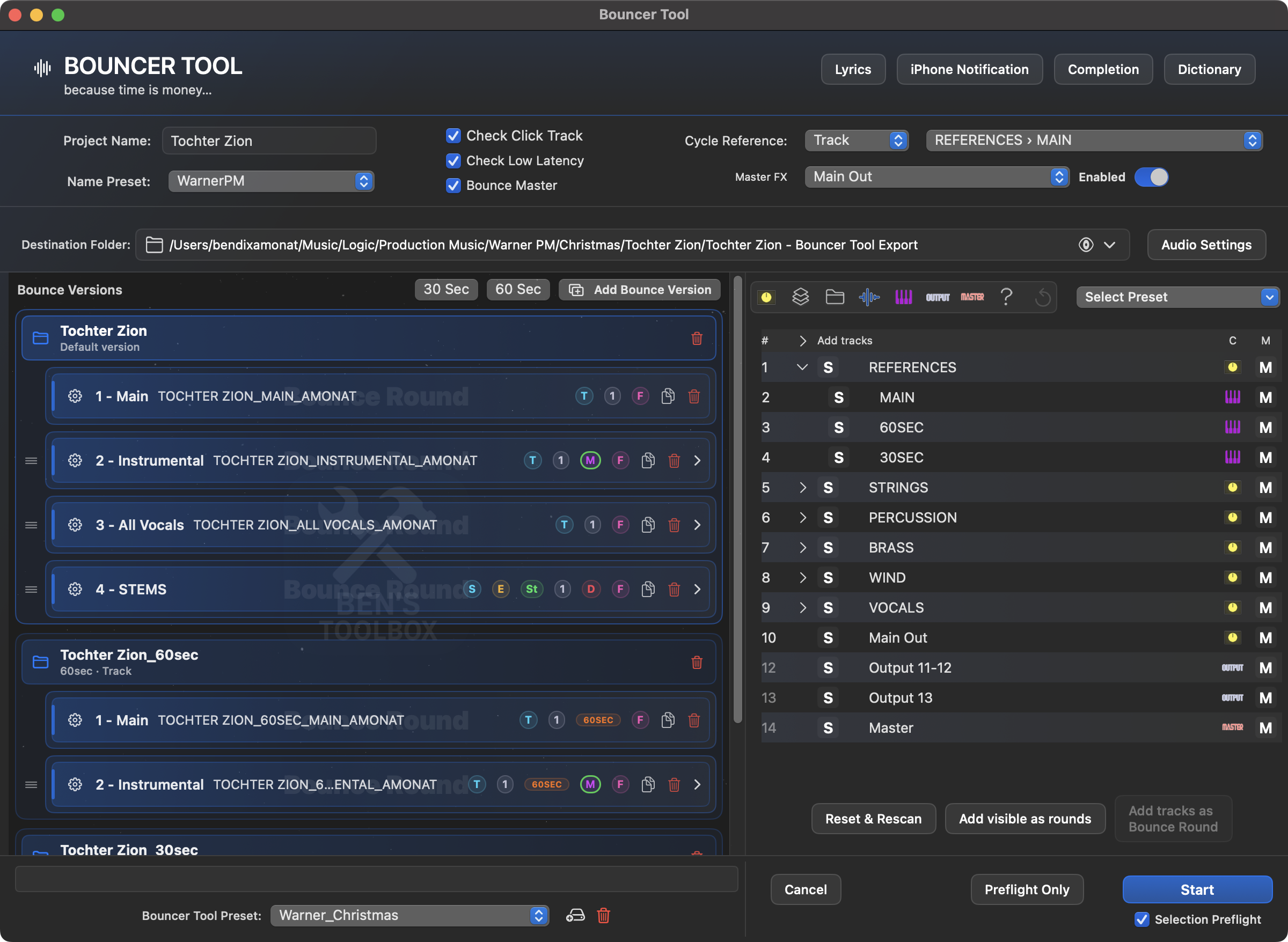Toggle the Check Click Track checkbox
The height and width of the screenshot is (942, 1288).
point(453,136)
